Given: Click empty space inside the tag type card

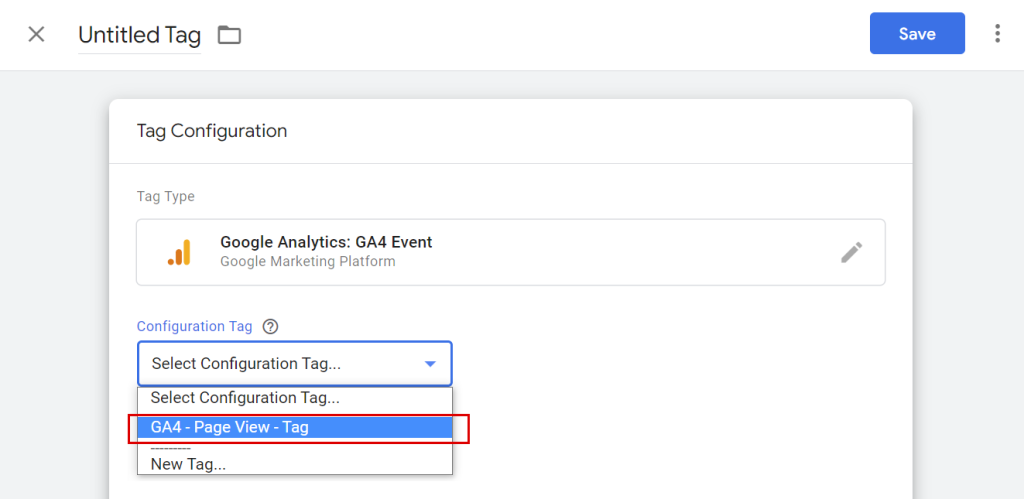Looking at the screenshot, I should [620, 252].
